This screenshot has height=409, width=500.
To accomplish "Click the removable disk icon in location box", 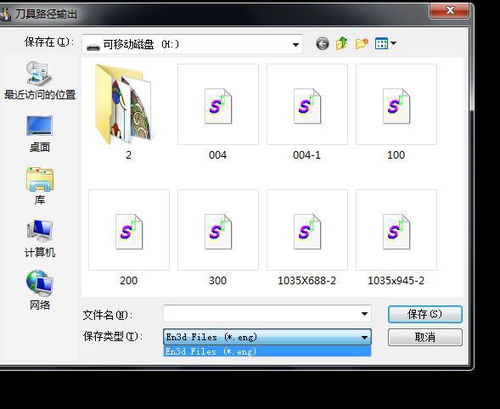I will click(93, 47).
